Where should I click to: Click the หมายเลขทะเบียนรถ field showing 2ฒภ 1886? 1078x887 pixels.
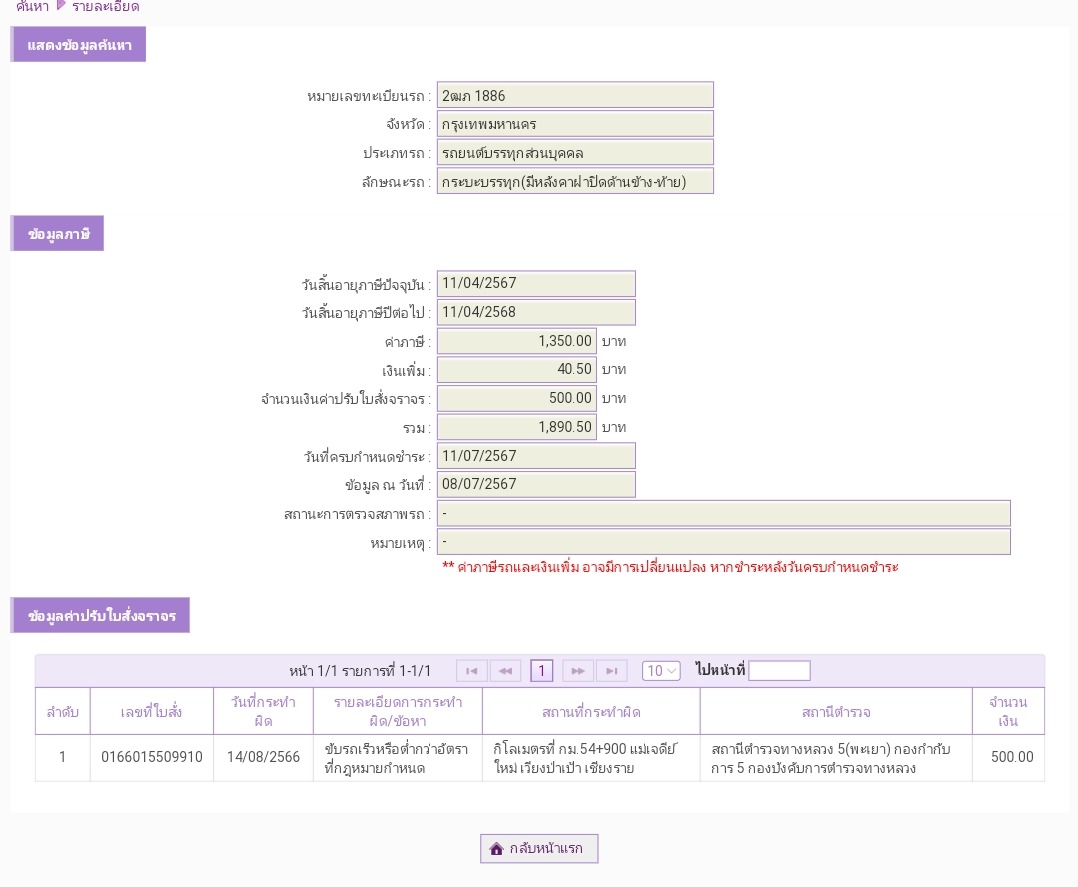pyautogui.click(x=575, y=95)
